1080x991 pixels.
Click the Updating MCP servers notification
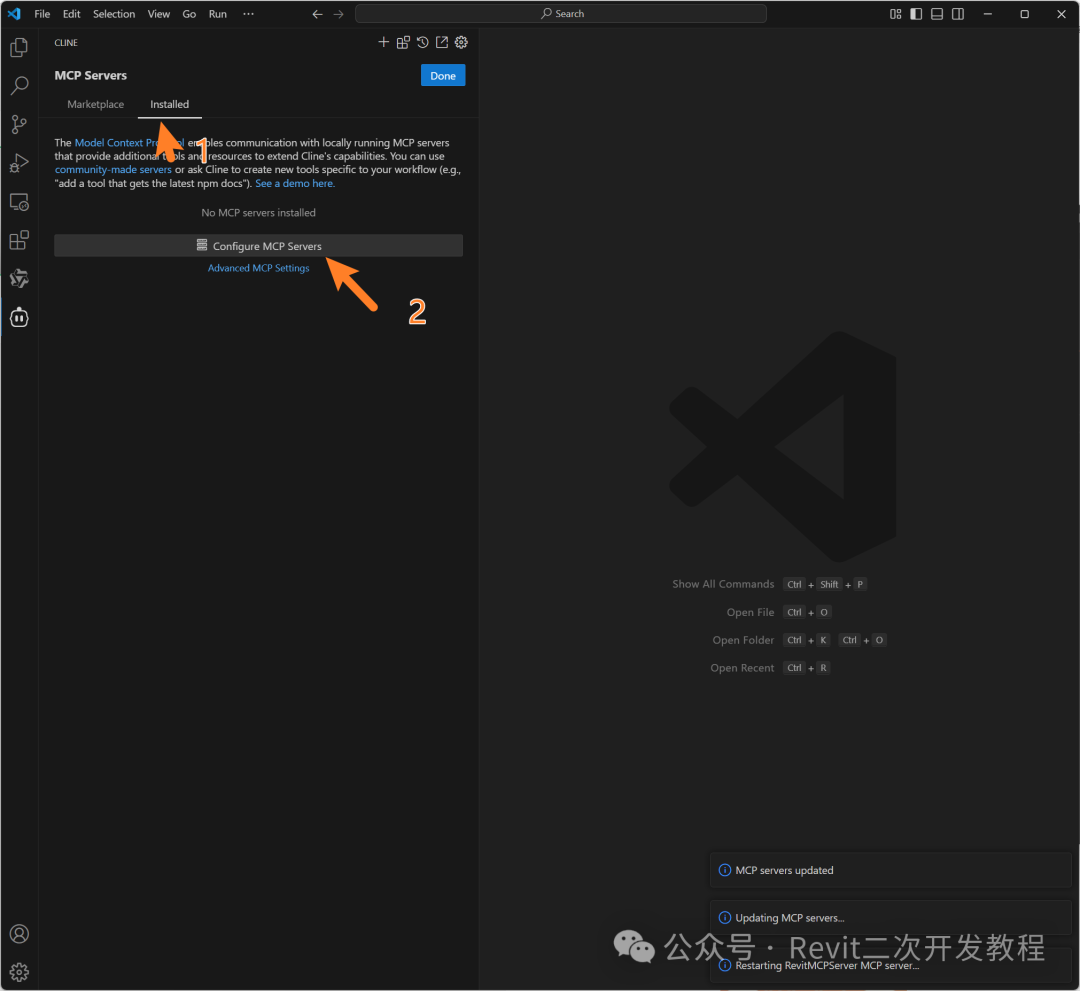coord(891,917)
